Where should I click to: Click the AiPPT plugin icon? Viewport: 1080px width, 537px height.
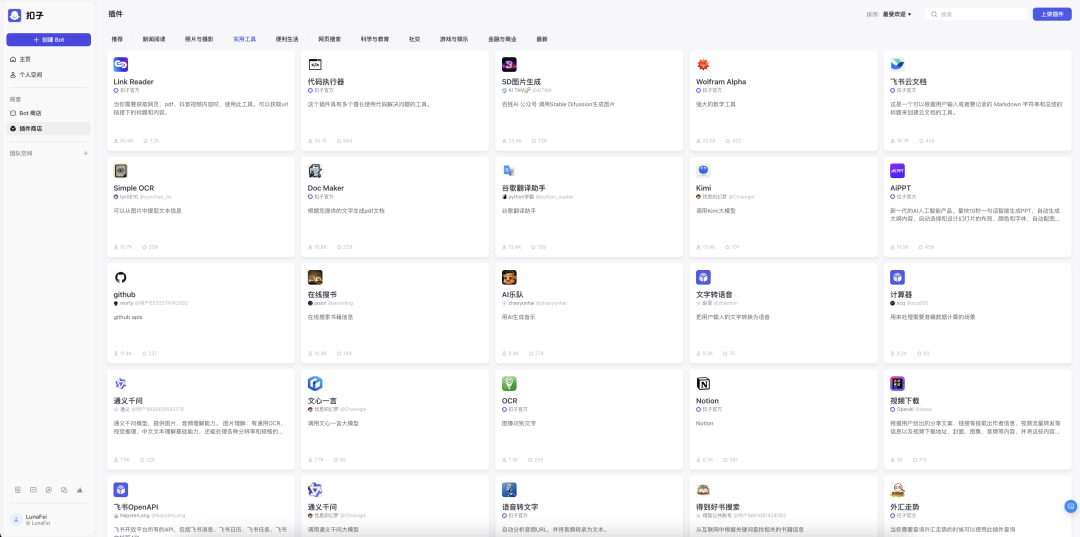[x=897, y=171]
